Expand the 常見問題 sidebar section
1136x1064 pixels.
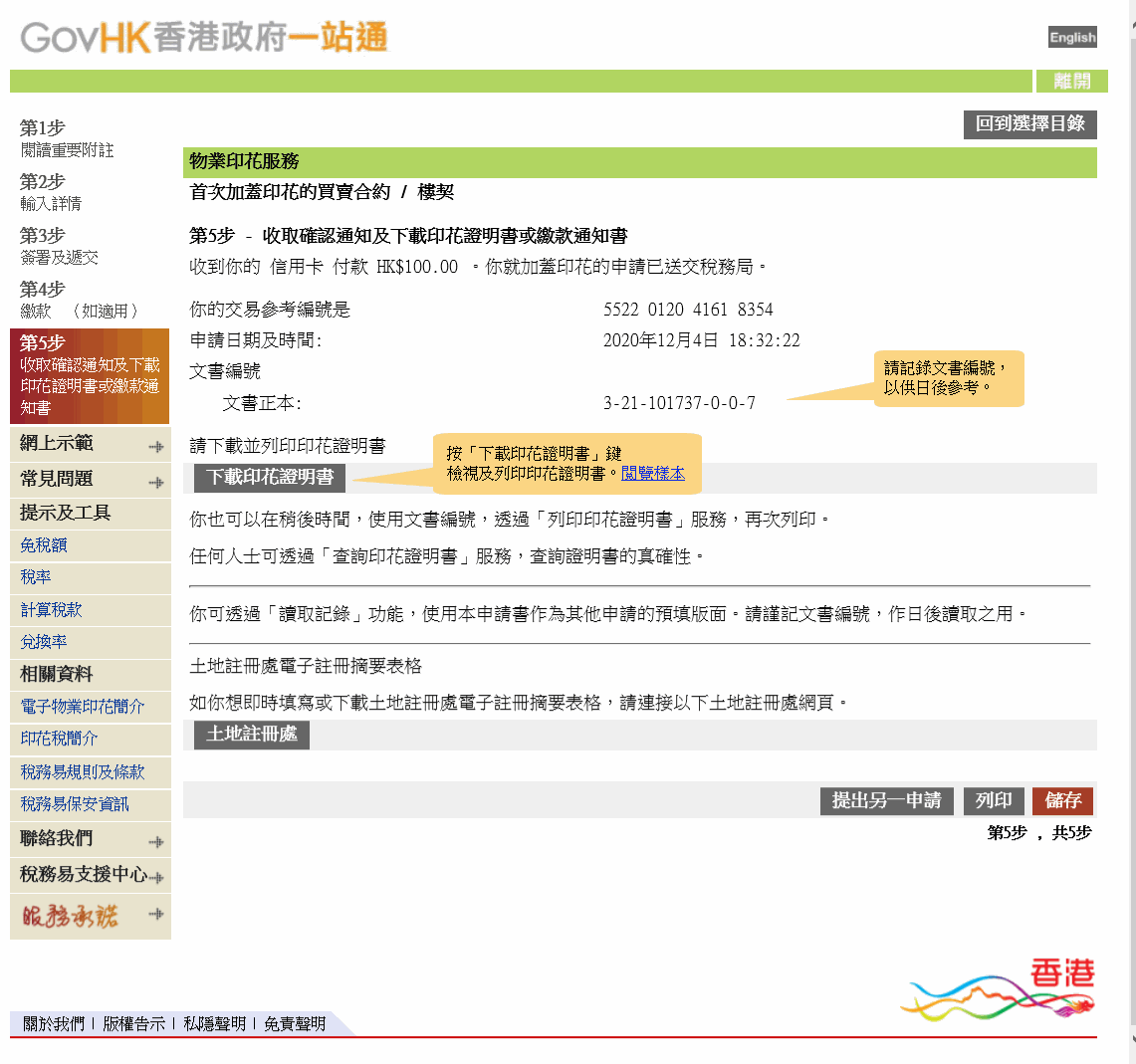point(91,479)
